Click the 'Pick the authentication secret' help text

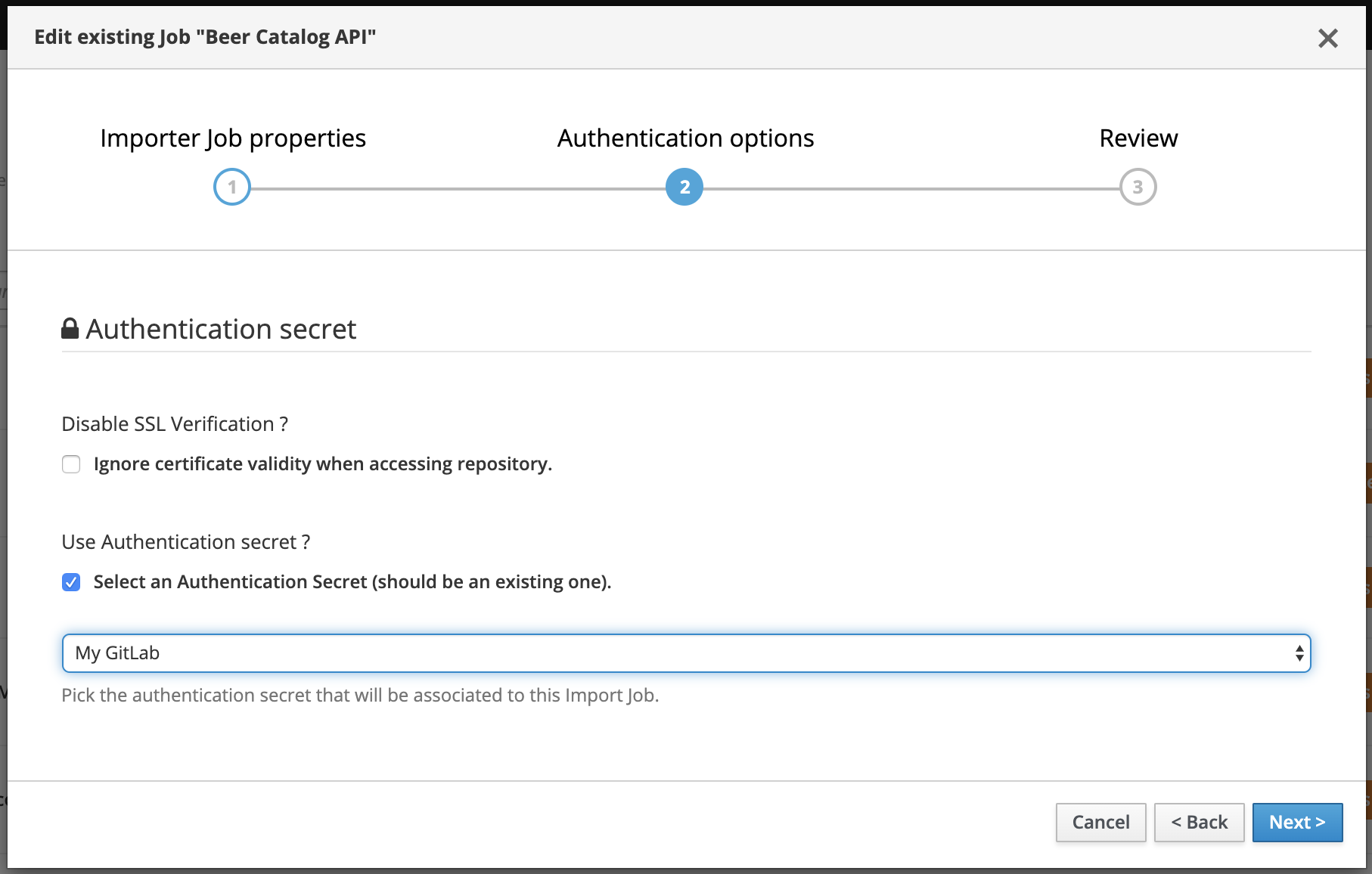(x=360, y=696)
